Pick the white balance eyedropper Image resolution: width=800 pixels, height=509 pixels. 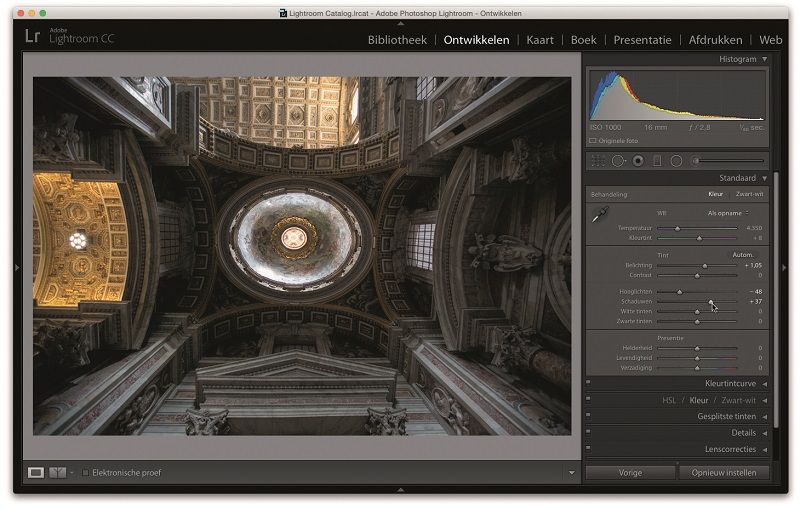(601, 215)
